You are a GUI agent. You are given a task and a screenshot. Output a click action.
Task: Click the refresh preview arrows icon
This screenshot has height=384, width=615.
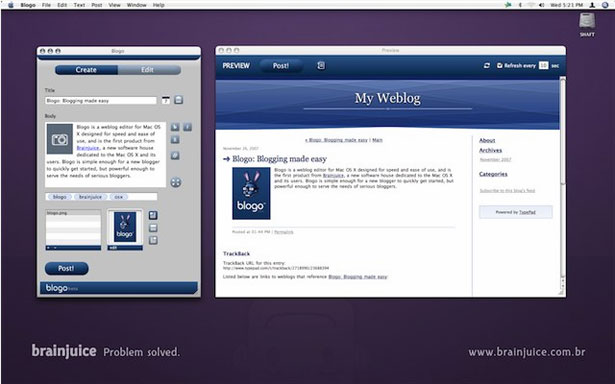(x=487, y=66)
